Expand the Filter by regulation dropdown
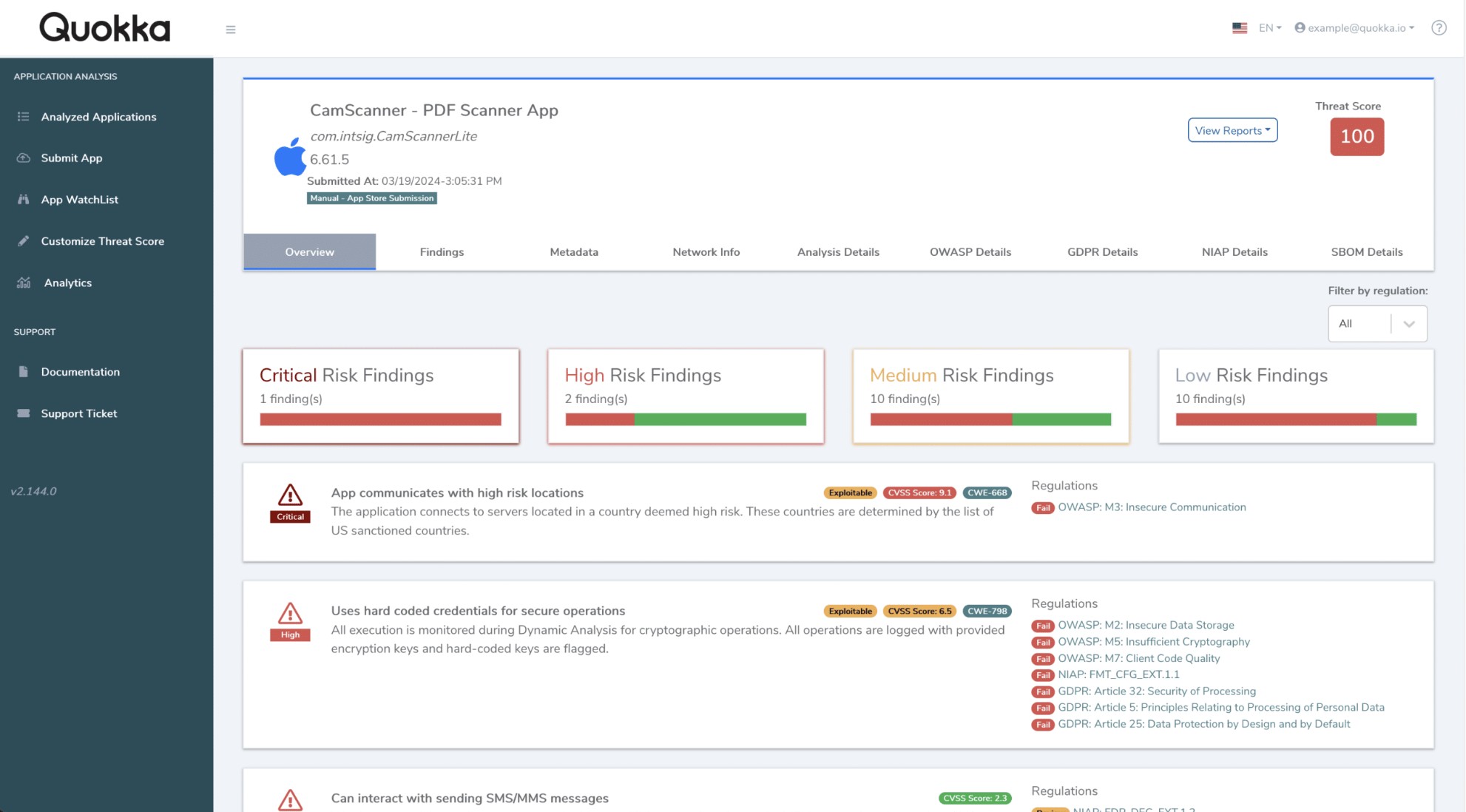Viewport: 1466px width, 812px height. (x=1377, y=324)
